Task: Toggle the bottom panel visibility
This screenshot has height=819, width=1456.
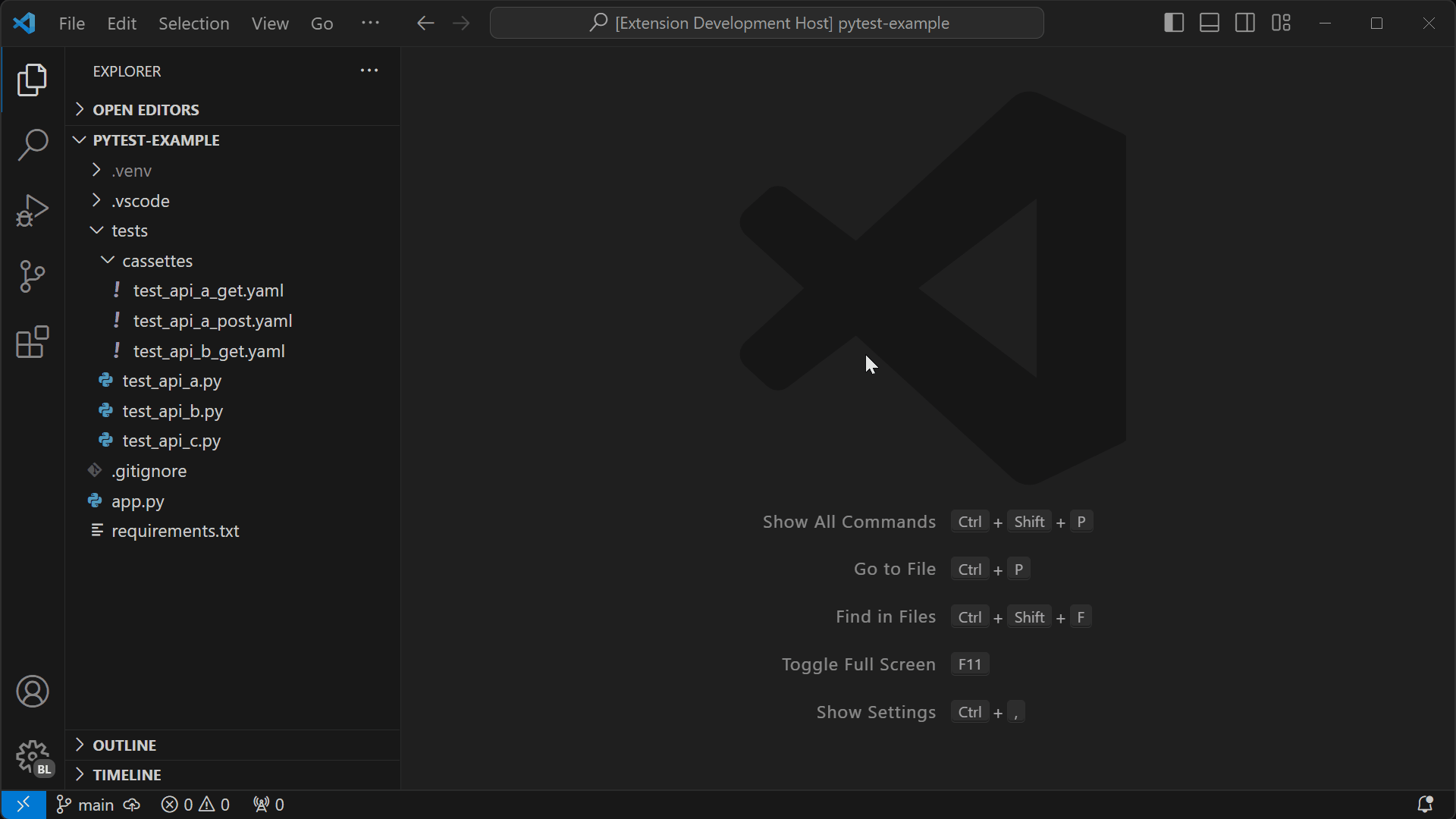Action: pos(1210,23)
